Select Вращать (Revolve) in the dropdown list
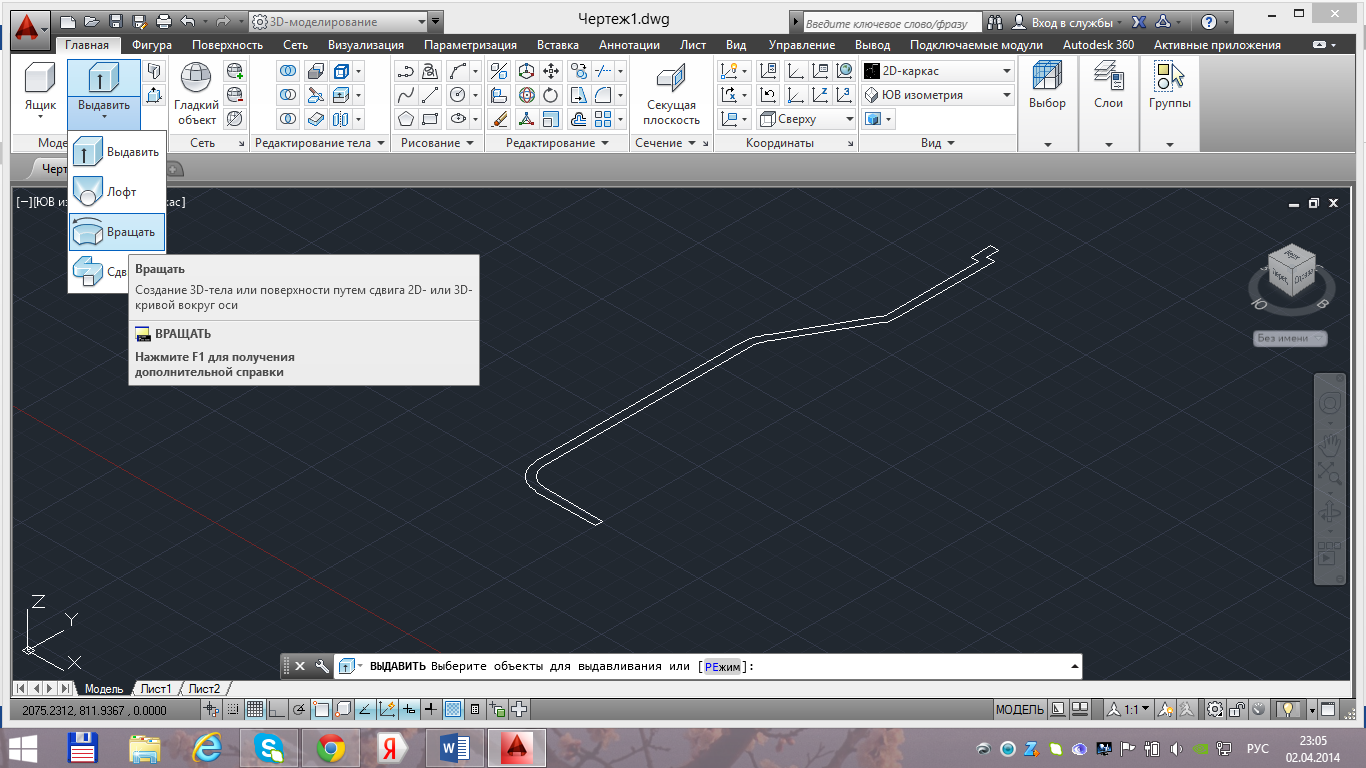This screenshot has height=768, width=1366. tap(117, 232)
